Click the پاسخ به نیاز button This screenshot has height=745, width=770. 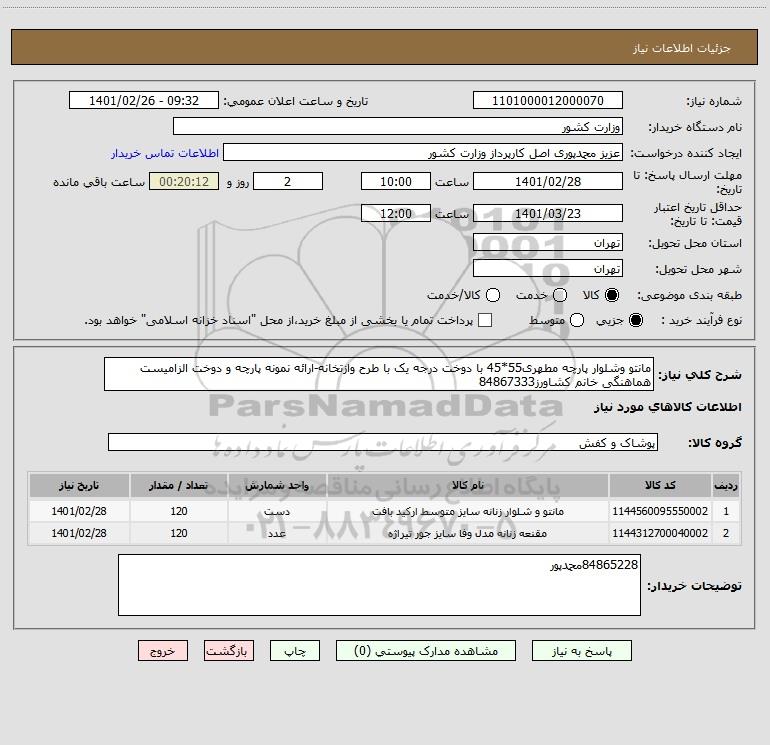click(581, 651)
